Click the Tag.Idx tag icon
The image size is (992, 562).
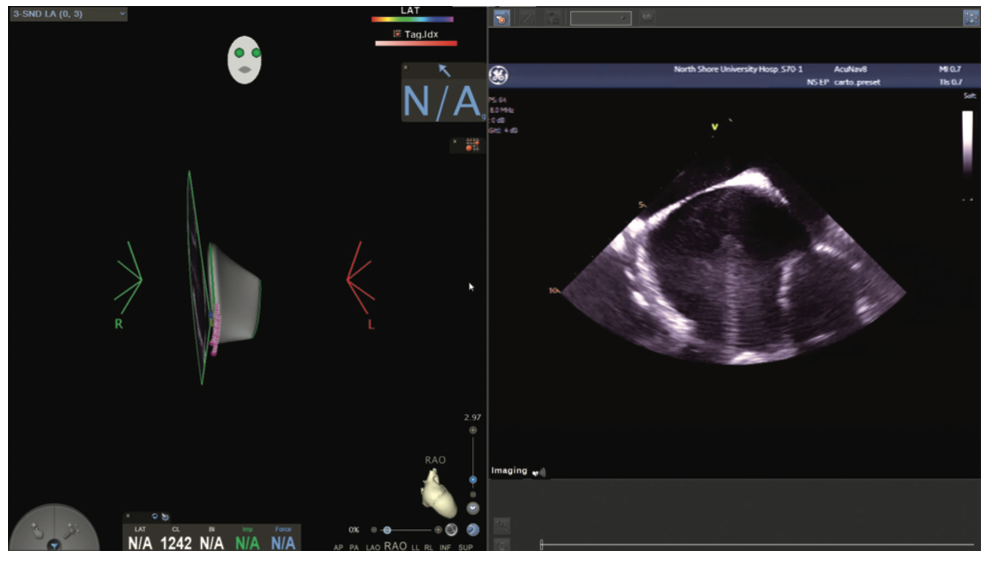pyautogui.click(x=397, y=34)
